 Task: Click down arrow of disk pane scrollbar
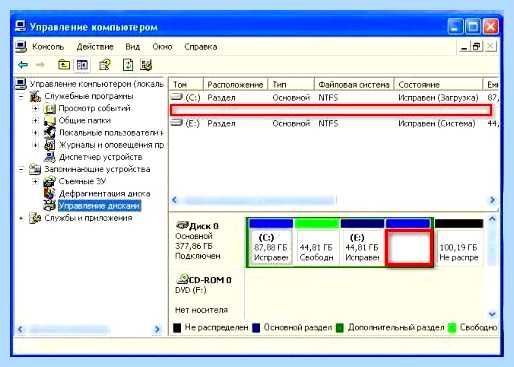[x=492, y=314]
